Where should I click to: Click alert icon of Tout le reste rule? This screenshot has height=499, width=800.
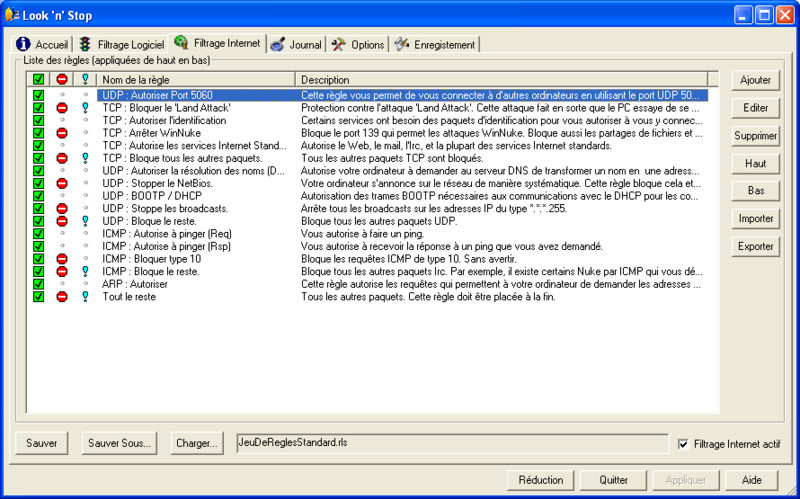pyautogui.click(x=85, y=296)
